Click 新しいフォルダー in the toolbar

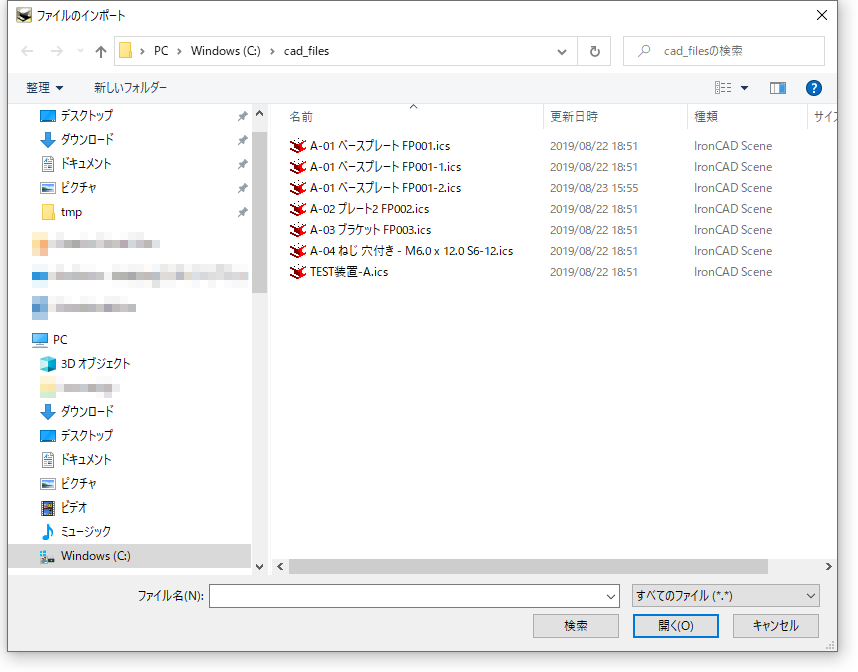(130, 88)
